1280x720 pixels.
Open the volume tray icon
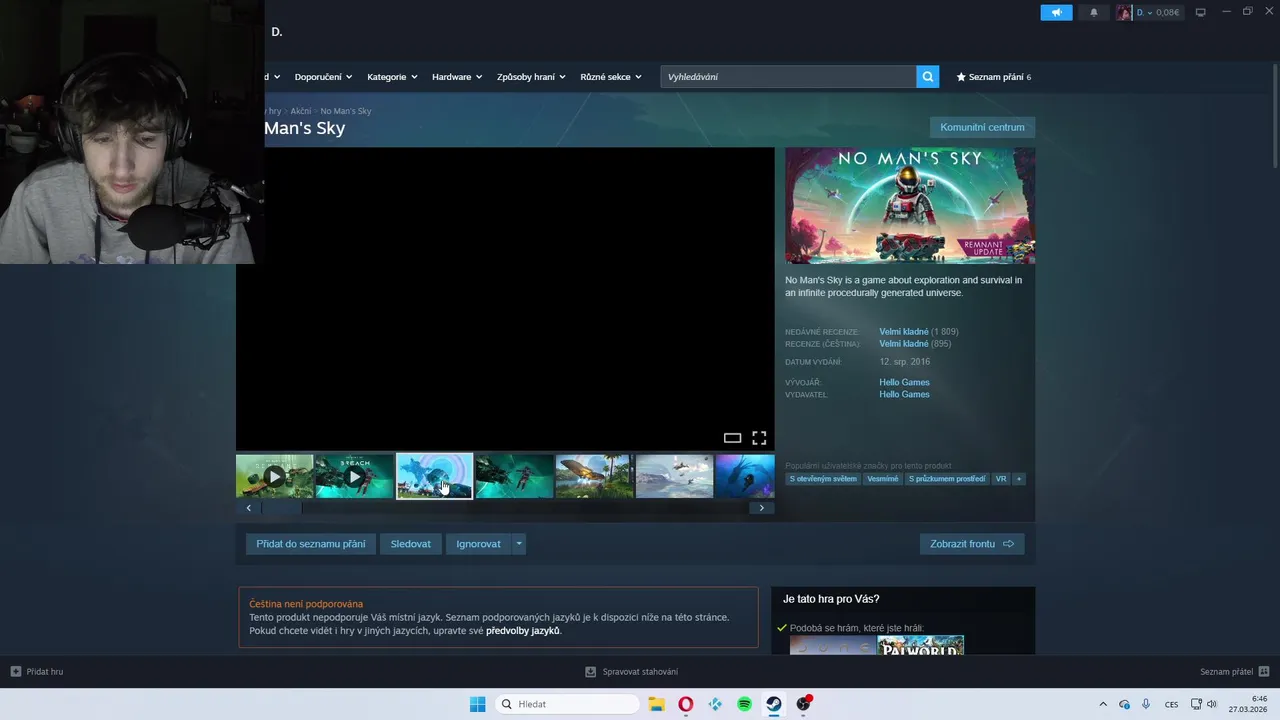pos(1211,704)
